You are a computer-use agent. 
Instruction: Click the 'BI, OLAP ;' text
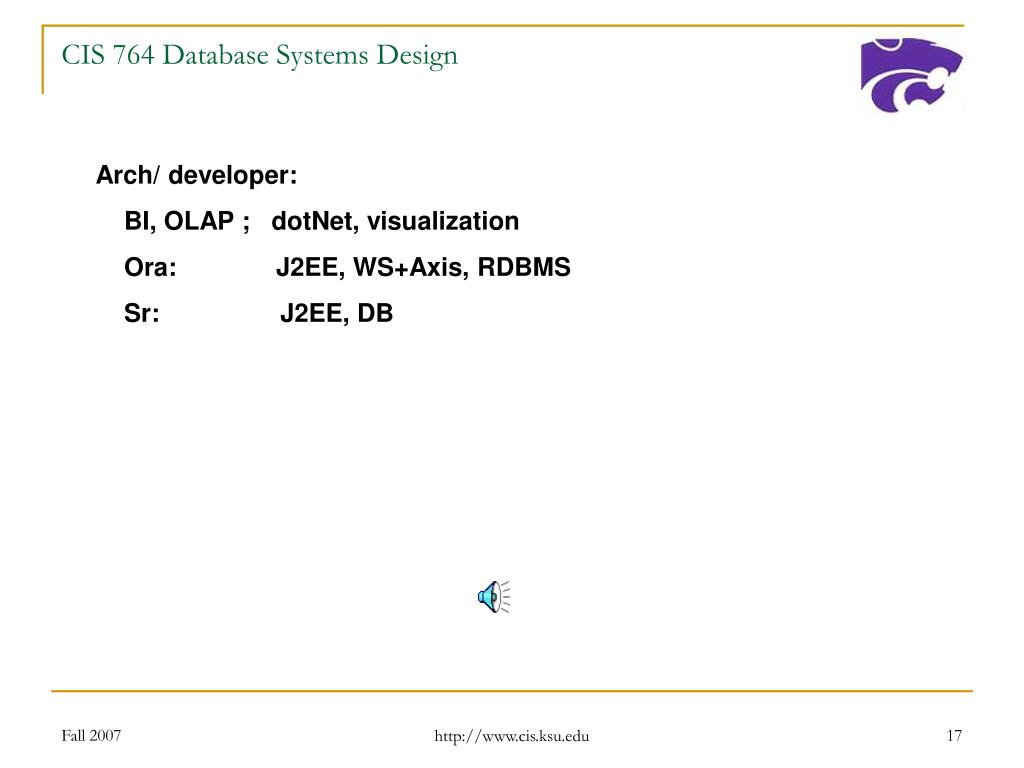(x=187, y=221)
